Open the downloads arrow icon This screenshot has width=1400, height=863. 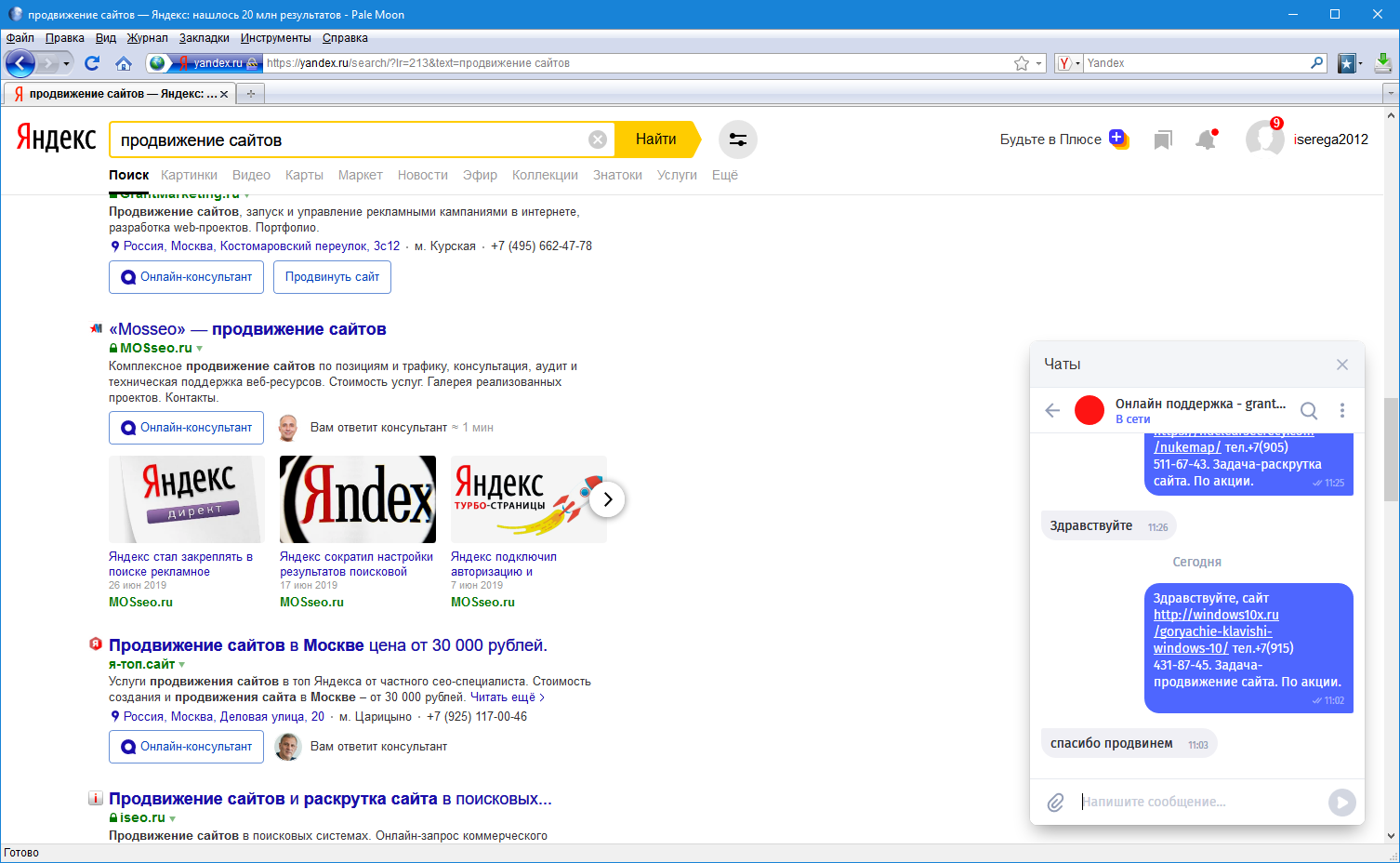[1383, 63]
